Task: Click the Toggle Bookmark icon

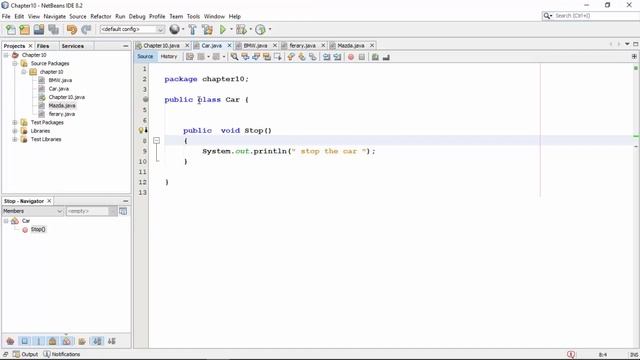Action: 312,57
